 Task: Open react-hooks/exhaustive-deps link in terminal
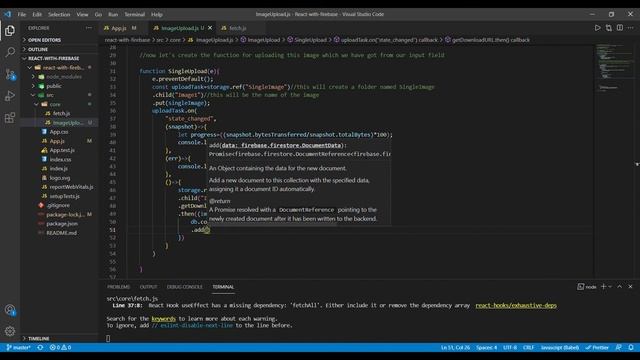pos(516,305)
